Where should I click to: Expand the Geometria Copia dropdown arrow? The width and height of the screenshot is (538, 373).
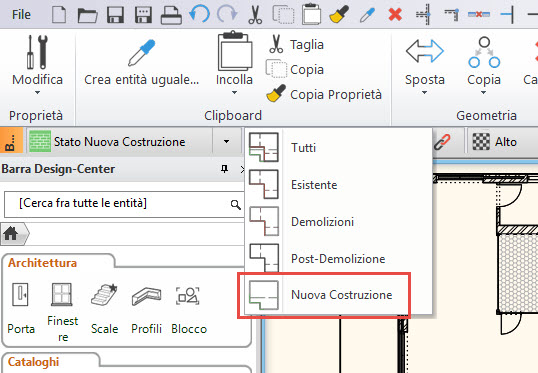(483, 92)
